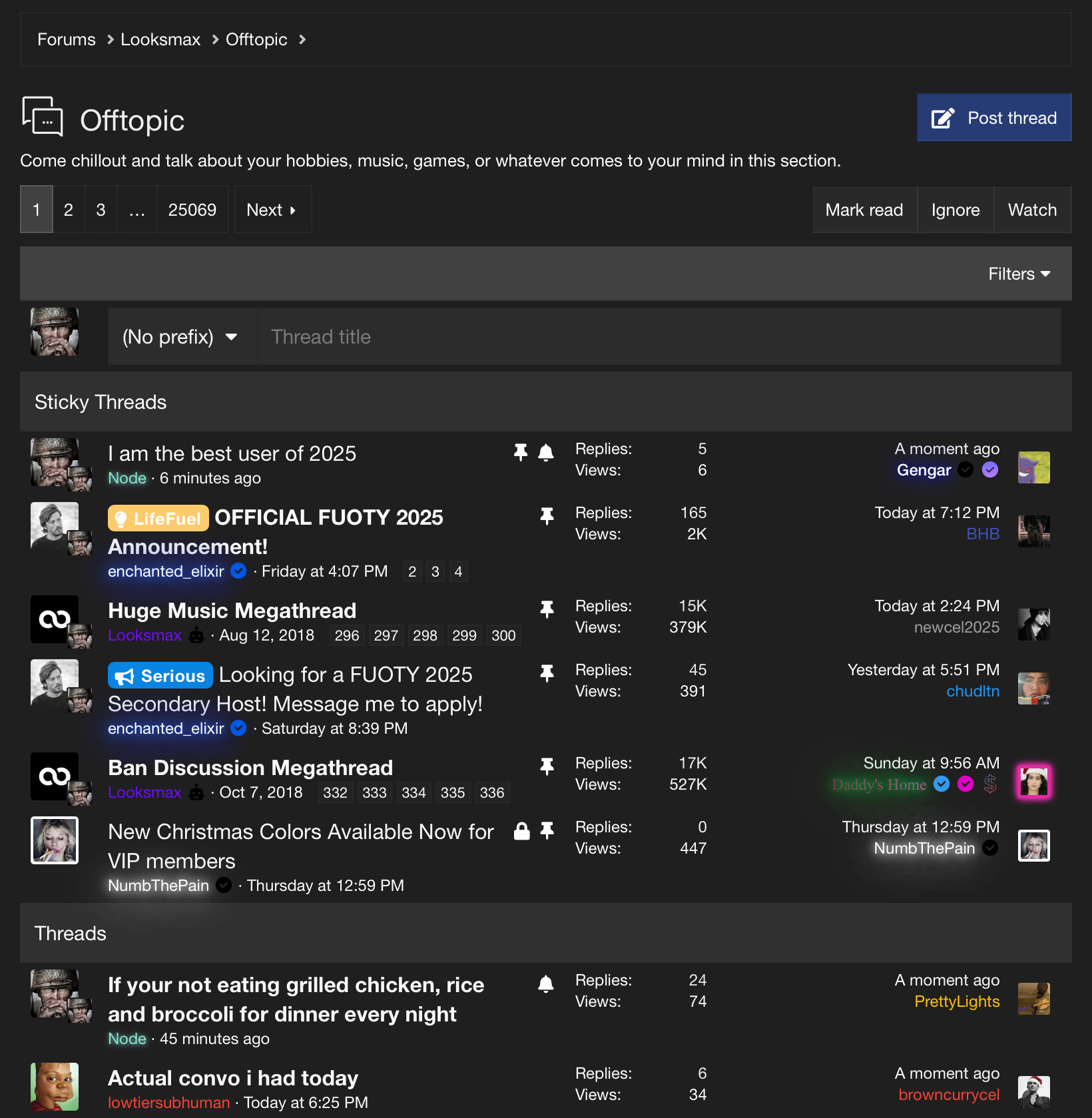The width and height of the screenshot is (1092, 1118).
Task: Open the Filters dropdown
Action: click(1019, 274)
